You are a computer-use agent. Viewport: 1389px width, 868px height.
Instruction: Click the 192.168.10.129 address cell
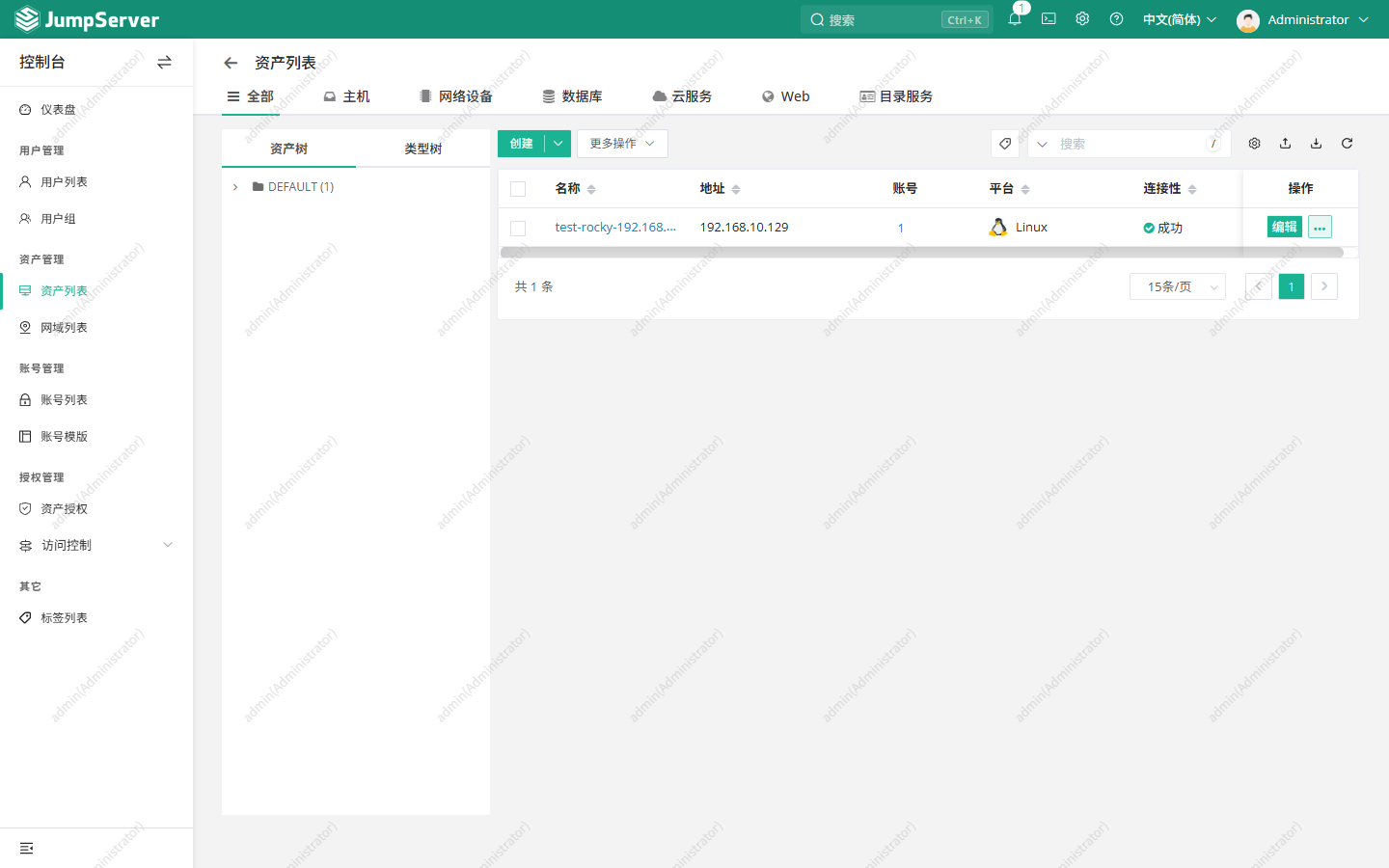pyautogui.click(x=744, y=228)
